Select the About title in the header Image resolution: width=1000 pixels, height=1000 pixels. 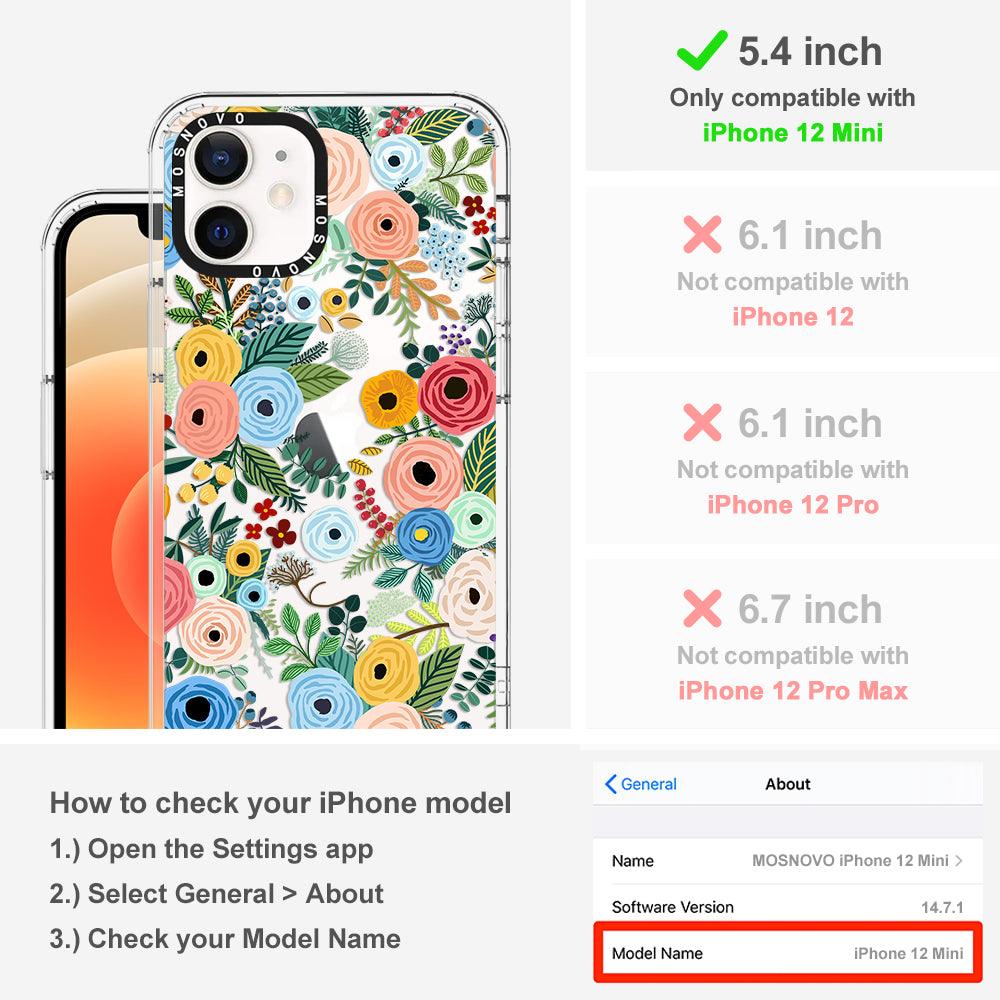[x=788, y=784]
